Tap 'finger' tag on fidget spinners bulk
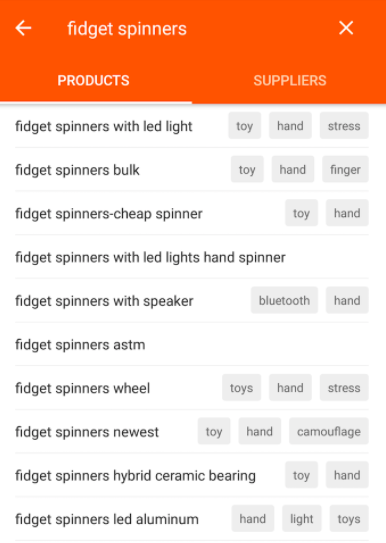386x543 pixels. pyautogui.click(x=345, y=169)
